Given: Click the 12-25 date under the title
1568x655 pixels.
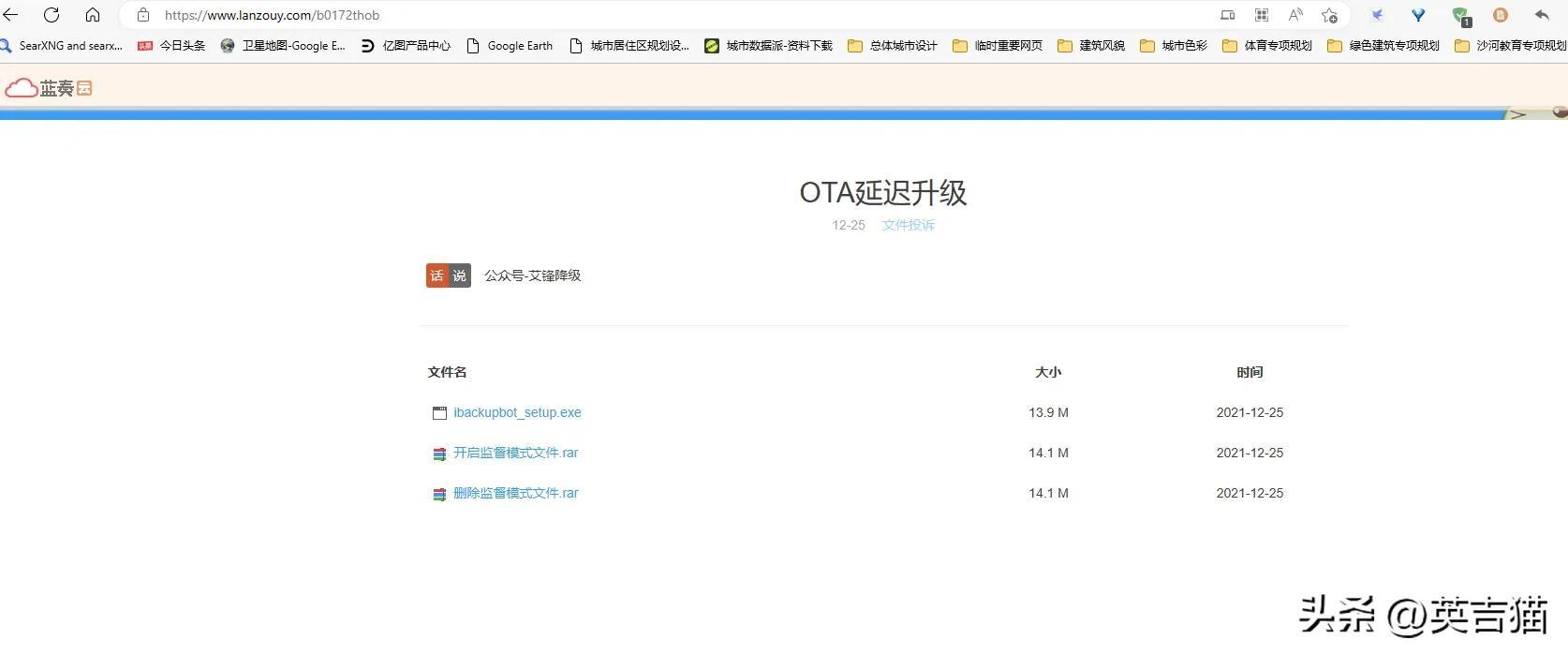Looking at the screenshot, I should click(849, 225).
